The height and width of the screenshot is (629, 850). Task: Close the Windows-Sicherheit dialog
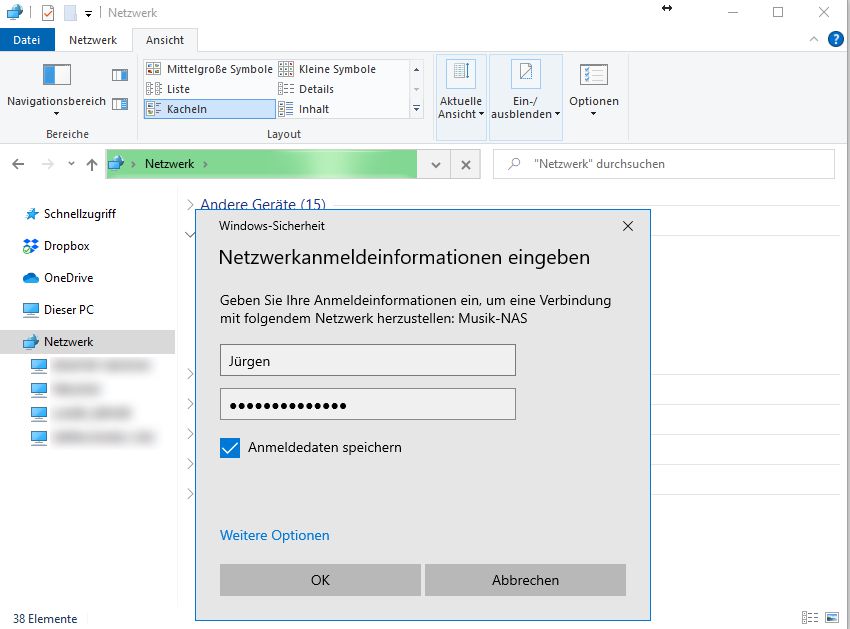click(x=628, y=226)
